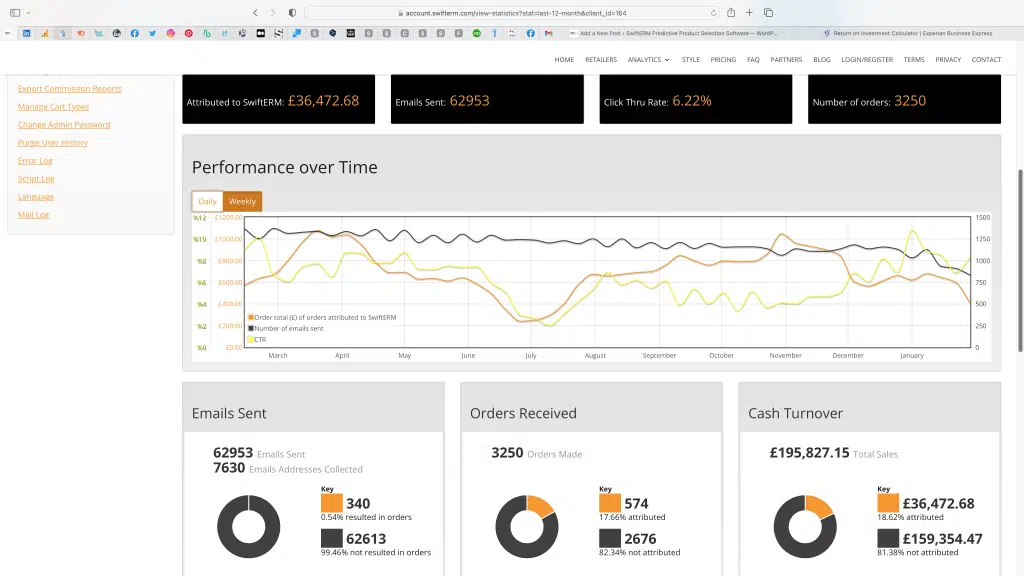Screen dimensions: 1024x576
Task: Click orange legend swatch for Order total
Action: point(251,317)
